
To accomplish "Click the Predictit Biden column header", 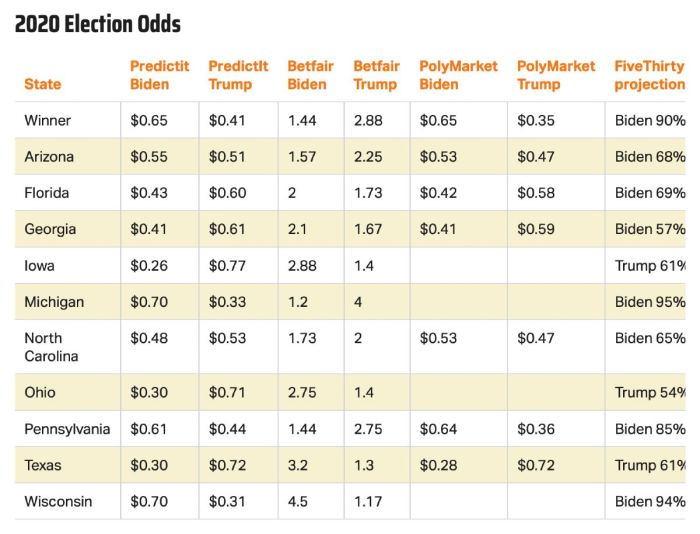I will pos(159,75).
